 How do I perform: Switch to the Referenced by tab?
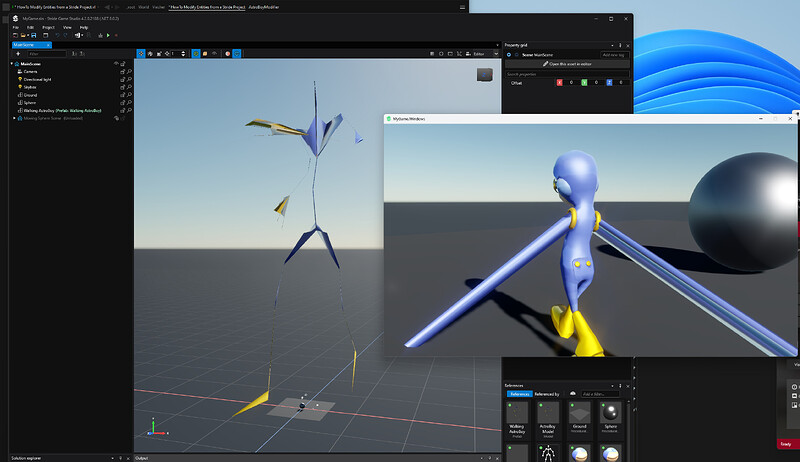tap(547, 394)
